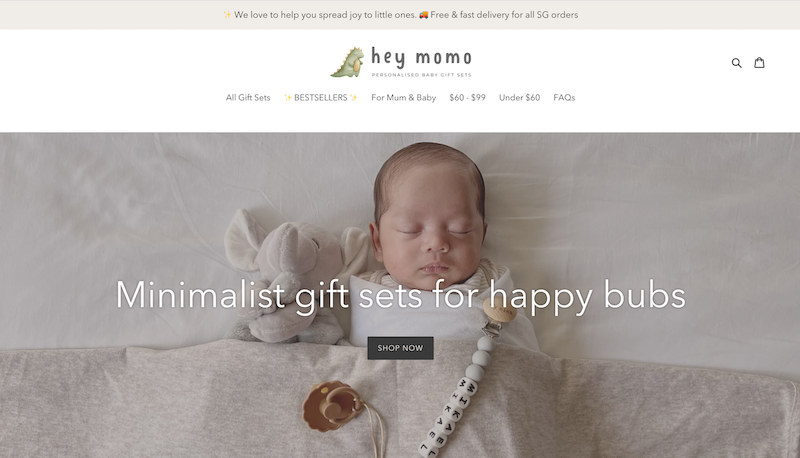Screen dimensions: 800x458
Task: Visit the FAQs page
Action: pyautogui.click(x=564, y=97)
